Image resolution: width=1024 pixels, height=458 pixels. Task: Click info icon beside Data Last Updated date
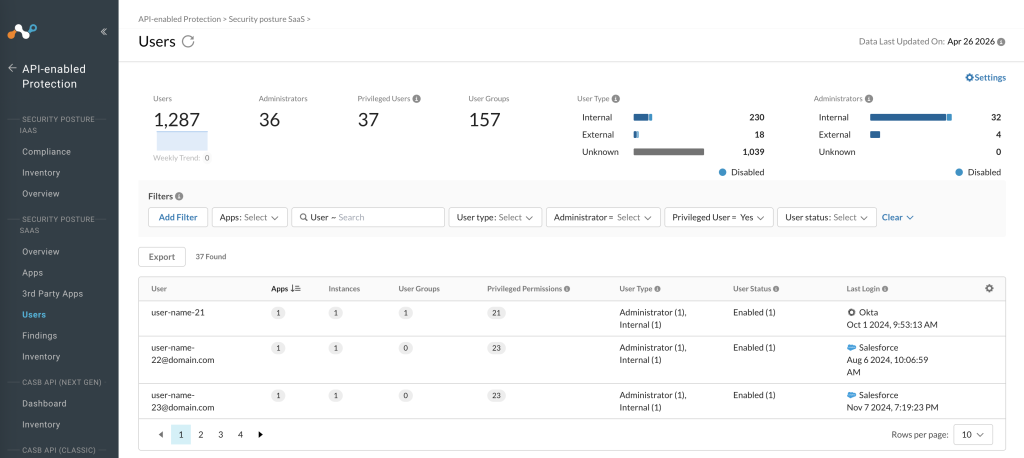pyautogui.click(x=1001, y=42)
